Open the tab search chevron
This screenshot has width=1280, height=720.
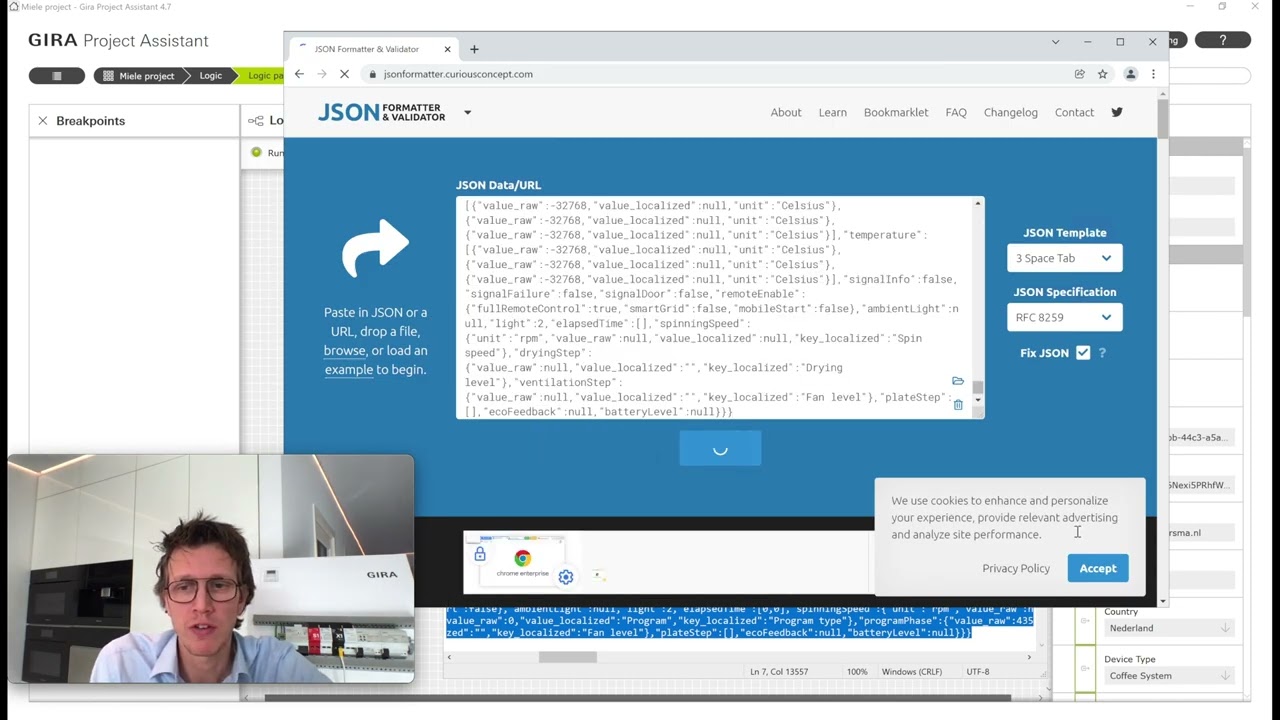[1055, 42]
